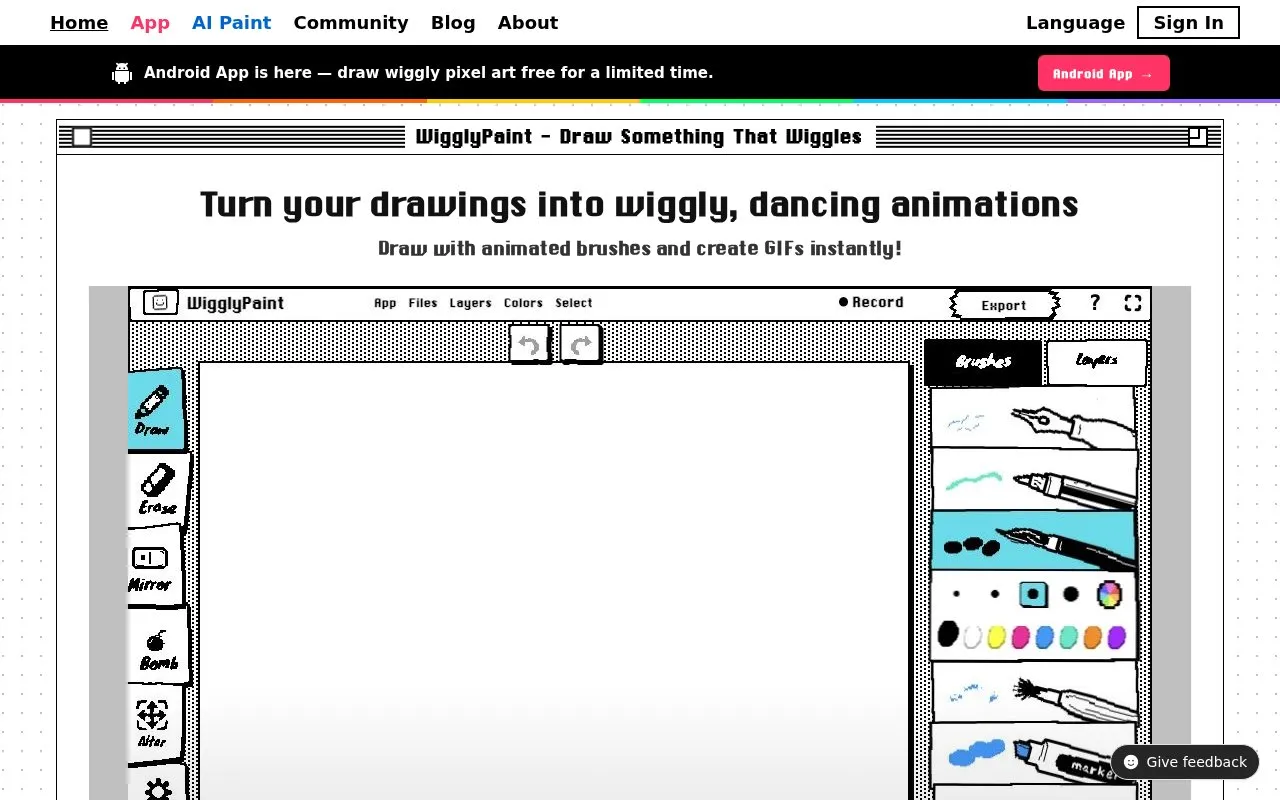Undo the last stroke
The image size is (1280, 800).
(529, 345)
